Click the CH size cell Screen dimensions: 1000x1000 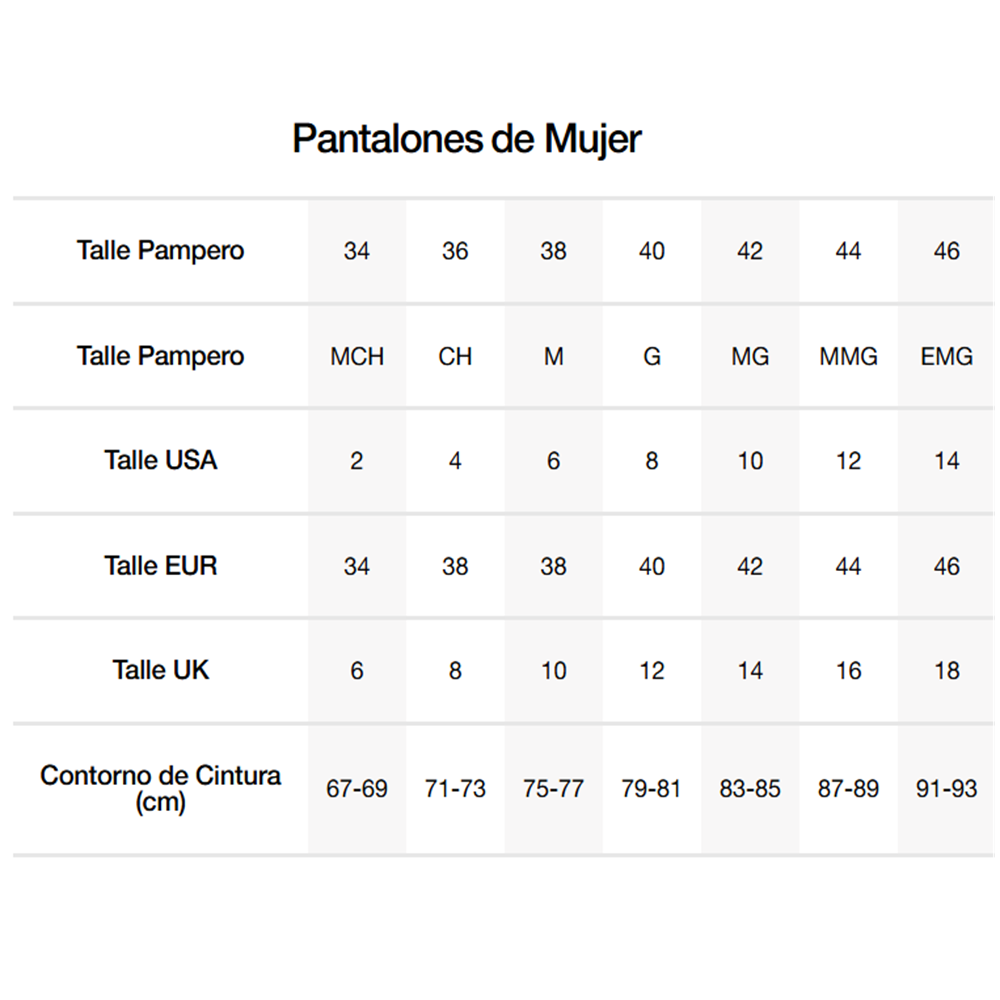pos(455,356)
